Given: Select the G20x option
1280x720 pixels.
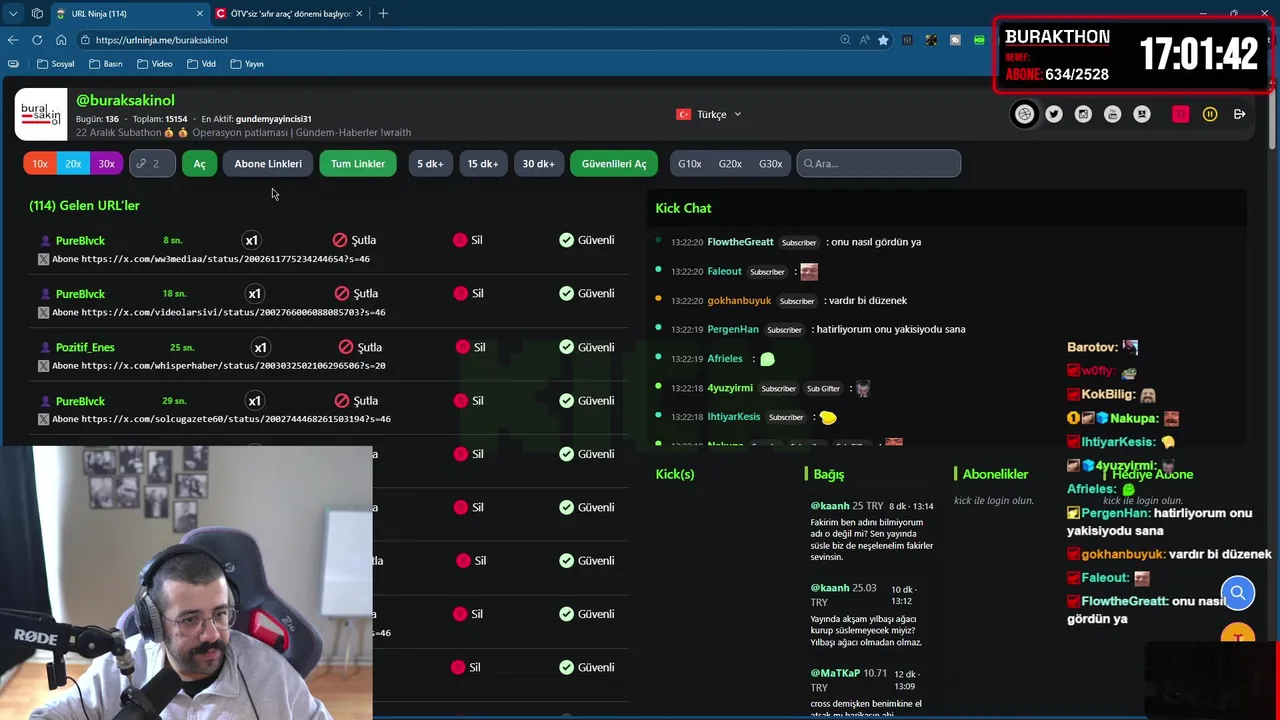Looking at the screenshot, I should pyautogui.click(x=730, y=163).
